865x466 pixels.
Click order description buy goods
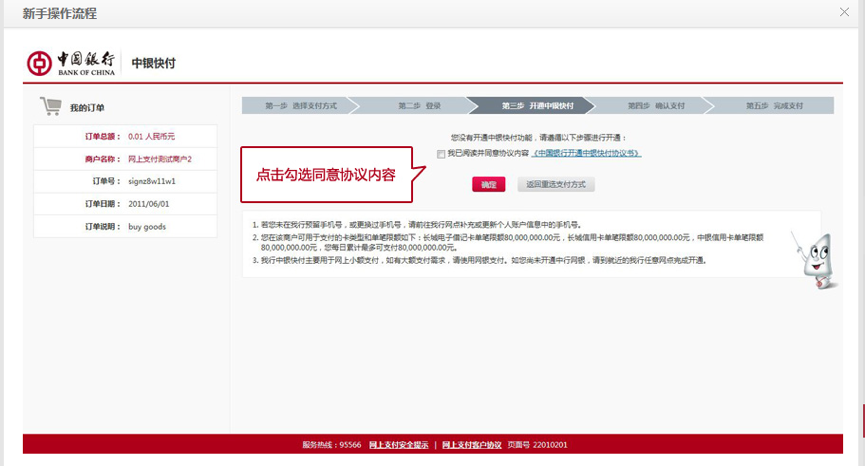point(147,227)
